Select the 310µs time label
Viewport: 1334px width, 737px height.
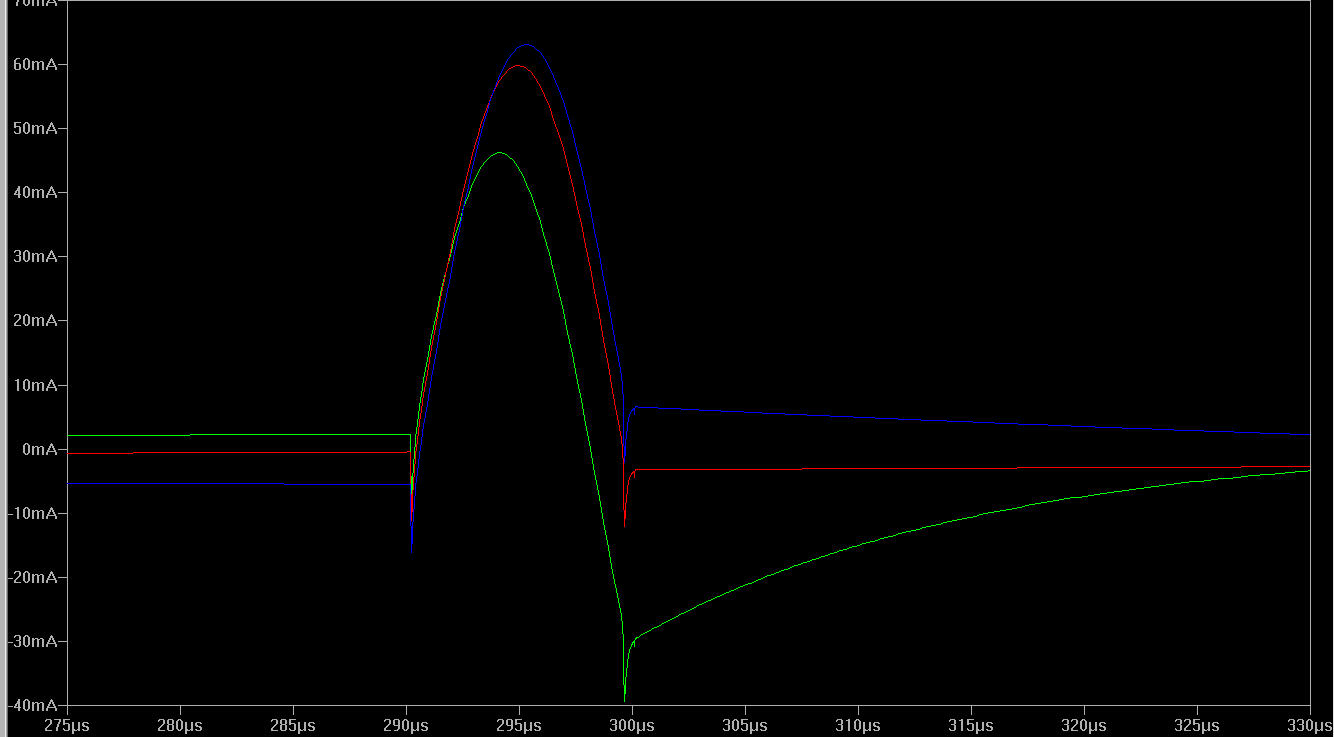[x=858, y=725]
